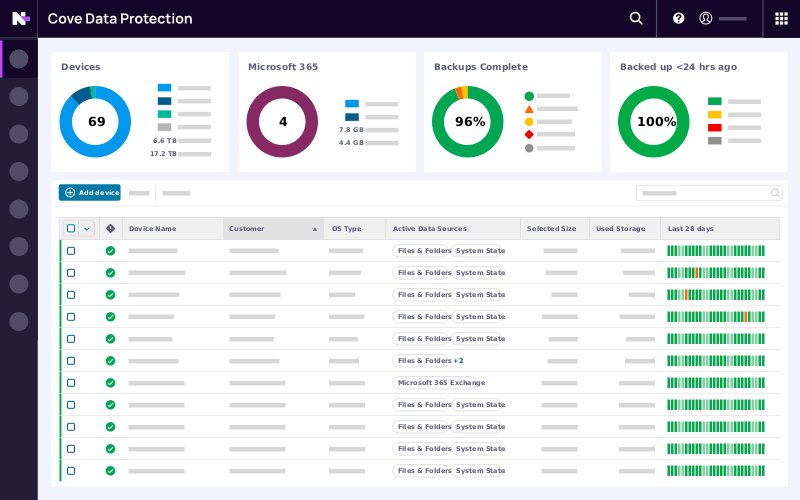Click the 28-day history bar in Microsoft 365 Exchange row
The width and height of the screenshot is (800, 500).
click(x=716, y=383)
